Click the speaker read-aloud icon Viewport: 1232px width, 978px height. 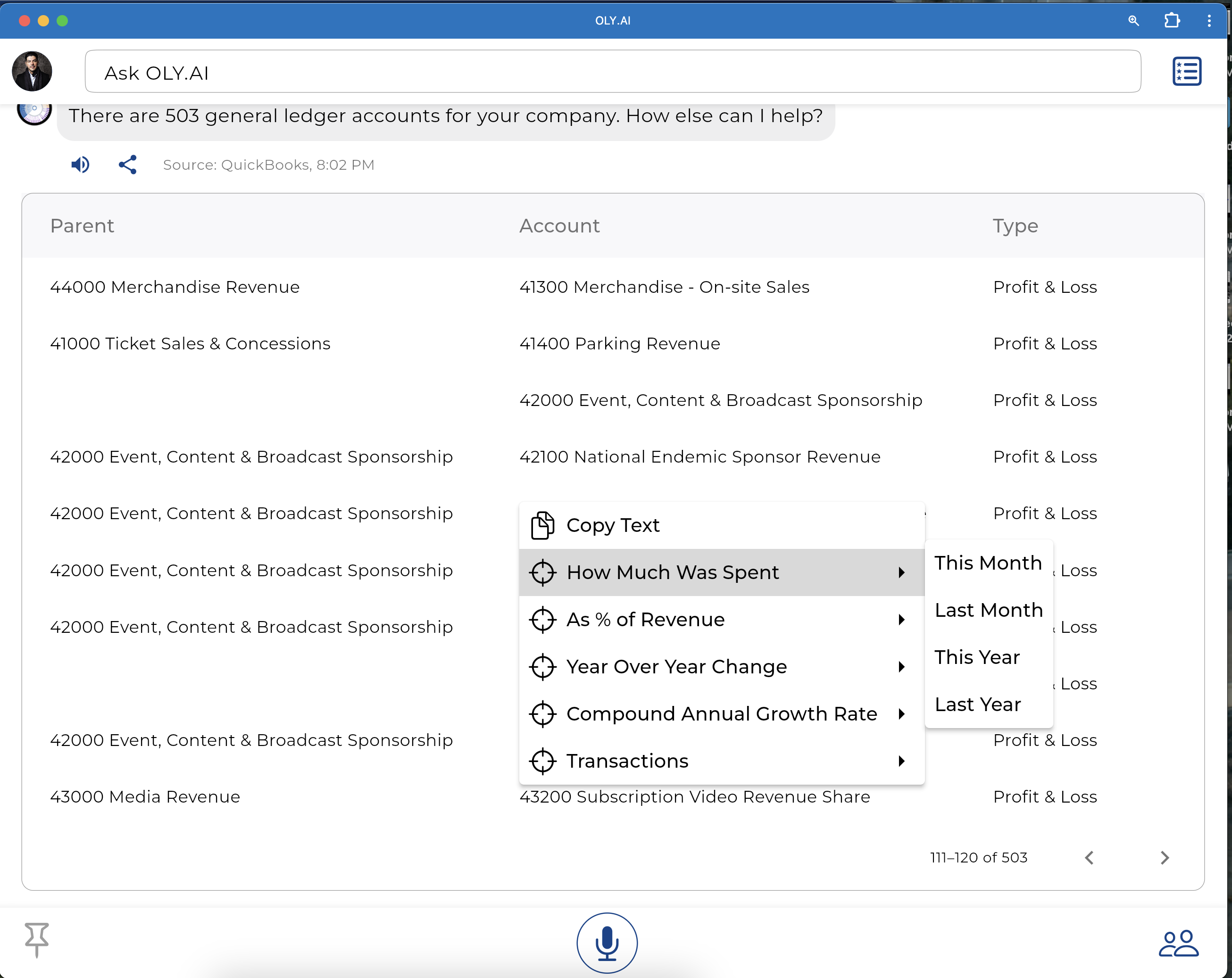(x=80, y=165)
